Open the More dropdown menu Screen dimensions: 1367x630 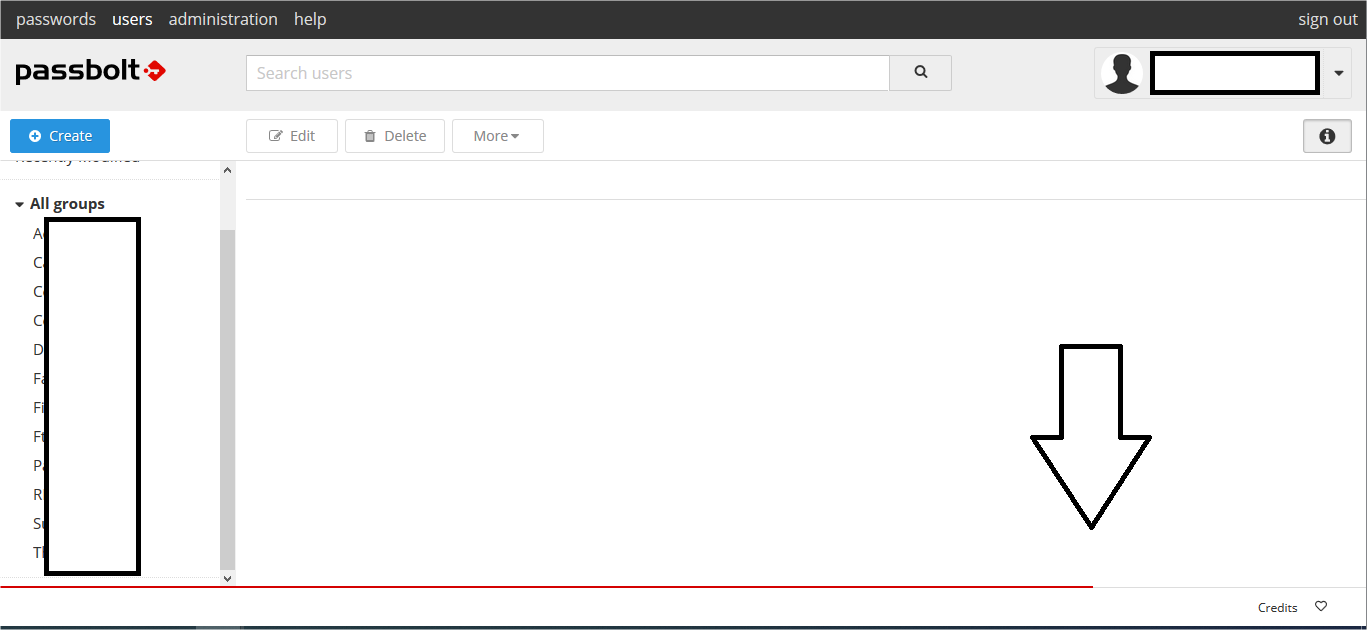coord(498,136)
